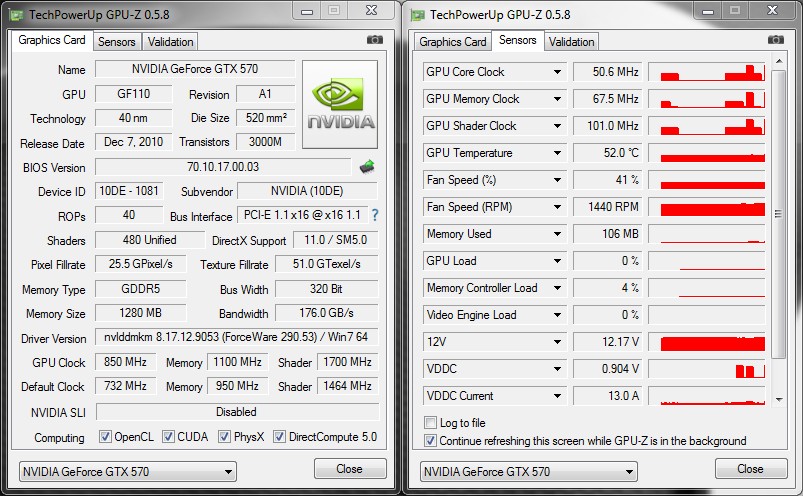Click the Name field NVIDIA GeForce GTX 570
This screenshot has height=496, width=803.
(x=195, y=69)
